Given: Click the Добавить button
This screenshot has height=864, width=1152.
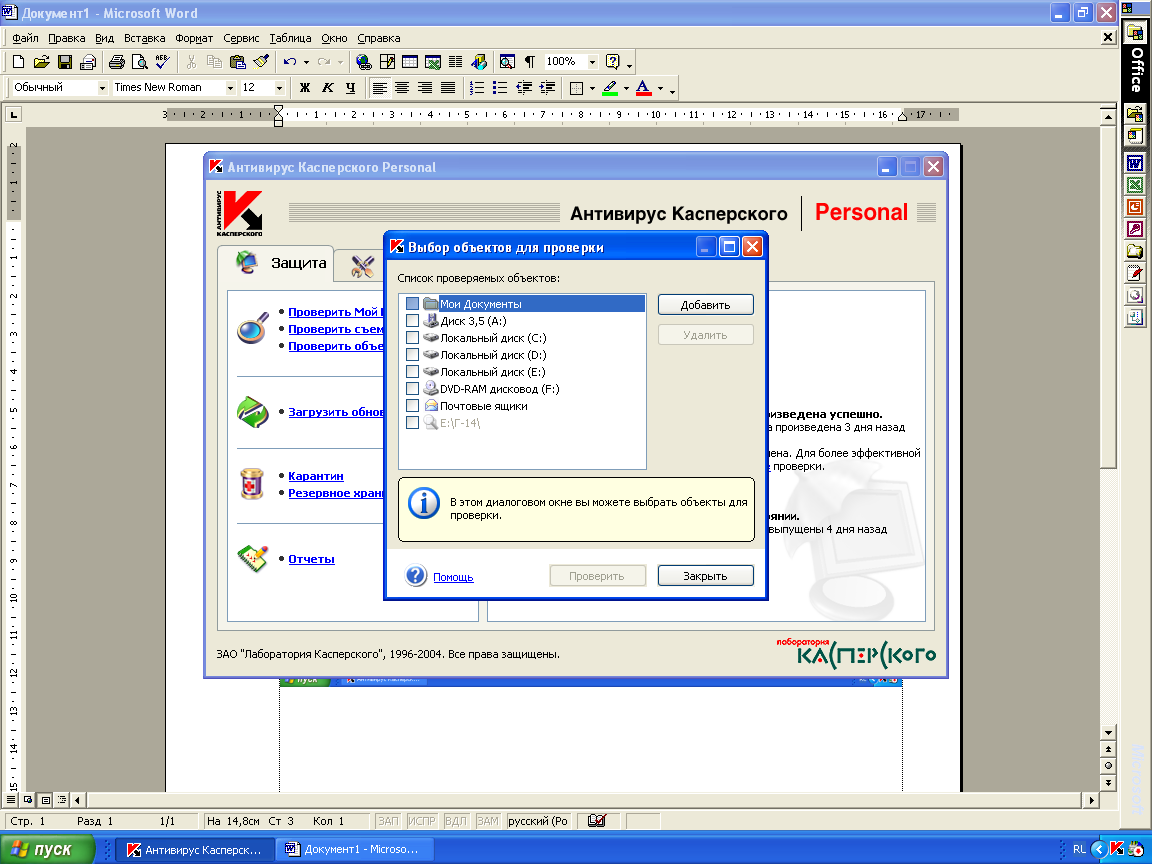Looking at the screenshot, I should click(705, 305).
